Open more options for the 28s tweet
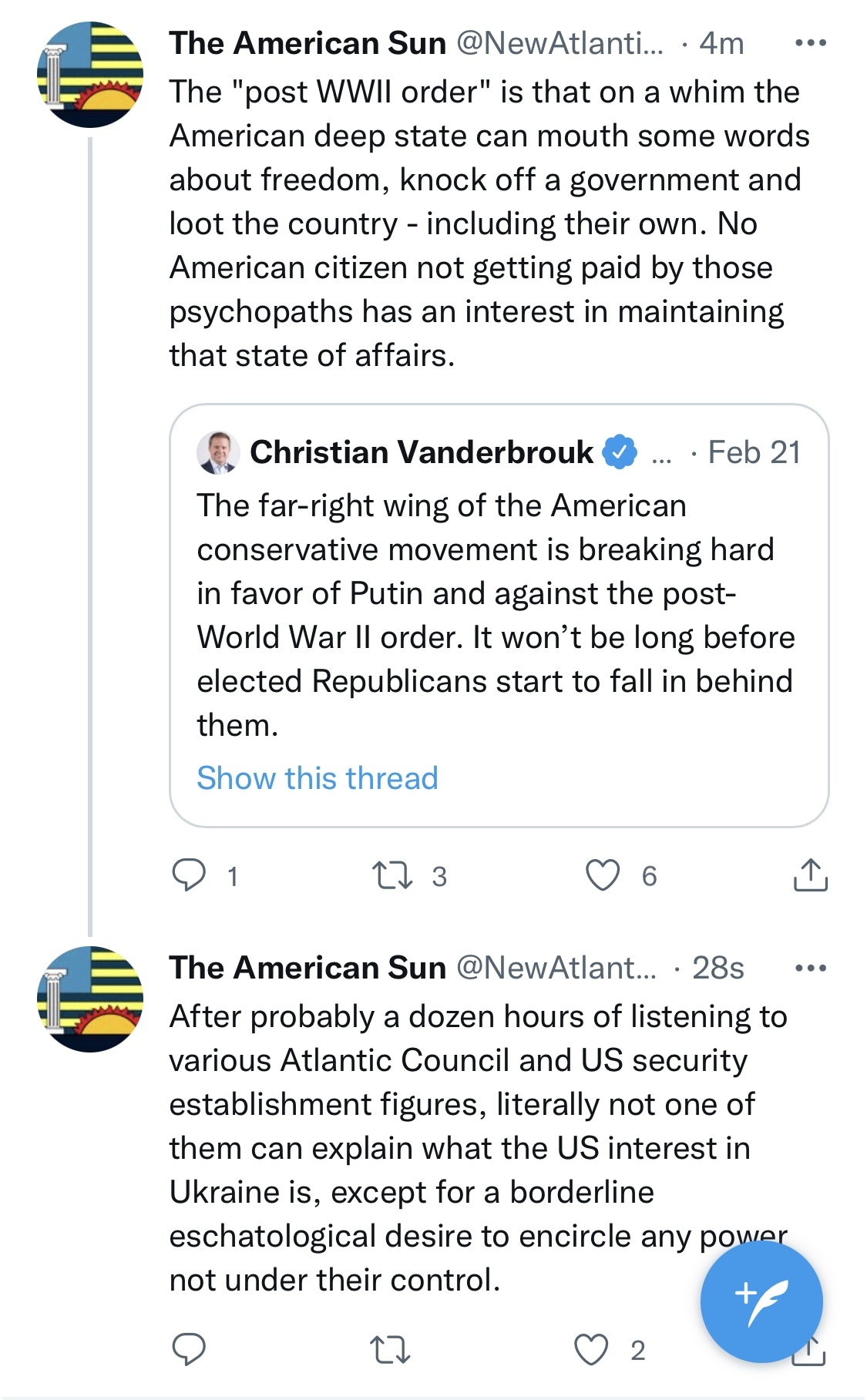 click(811, 968)
